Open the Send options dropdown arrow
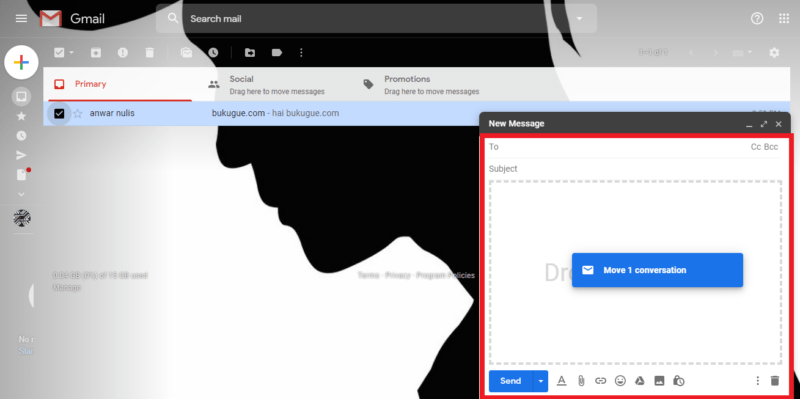This screenshot has width=800, height=399. pos(541,381)
